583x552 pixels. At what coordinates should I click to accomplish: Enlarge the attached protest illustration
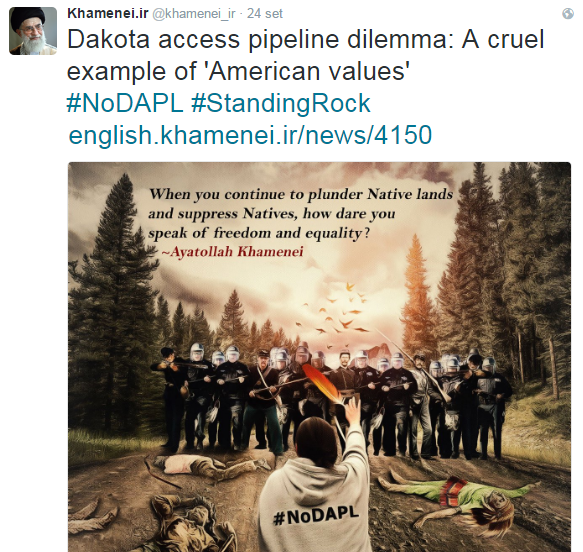(319, 357)
